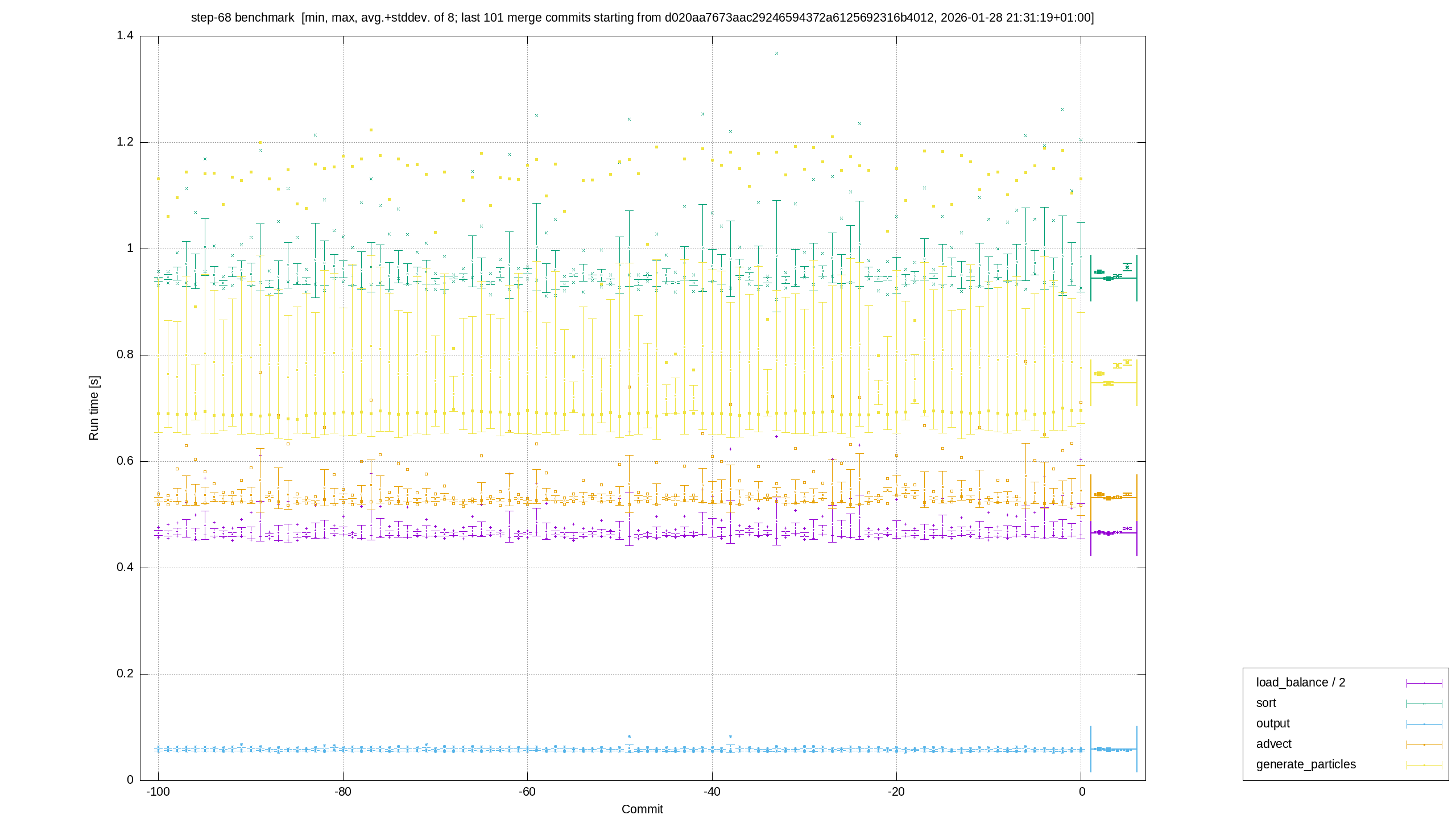Click the blue output legend line sample
The height and width of the screenshot is (819, 1456).
[1424, 724]
